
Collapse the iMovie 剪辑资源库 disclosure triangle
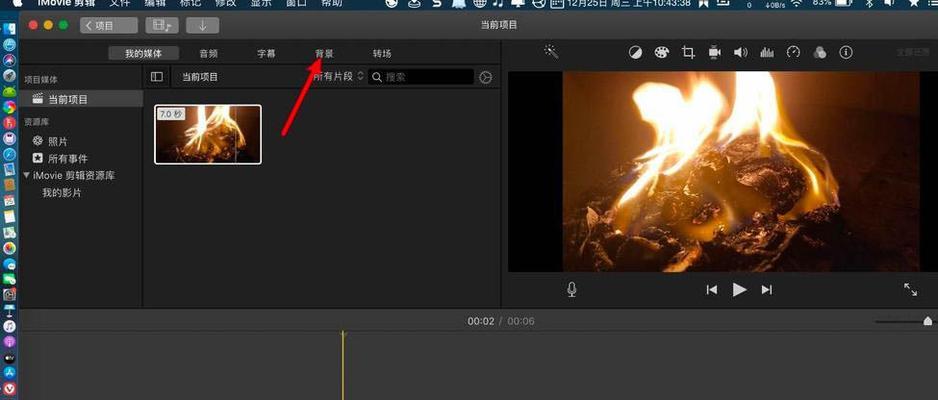26,175
